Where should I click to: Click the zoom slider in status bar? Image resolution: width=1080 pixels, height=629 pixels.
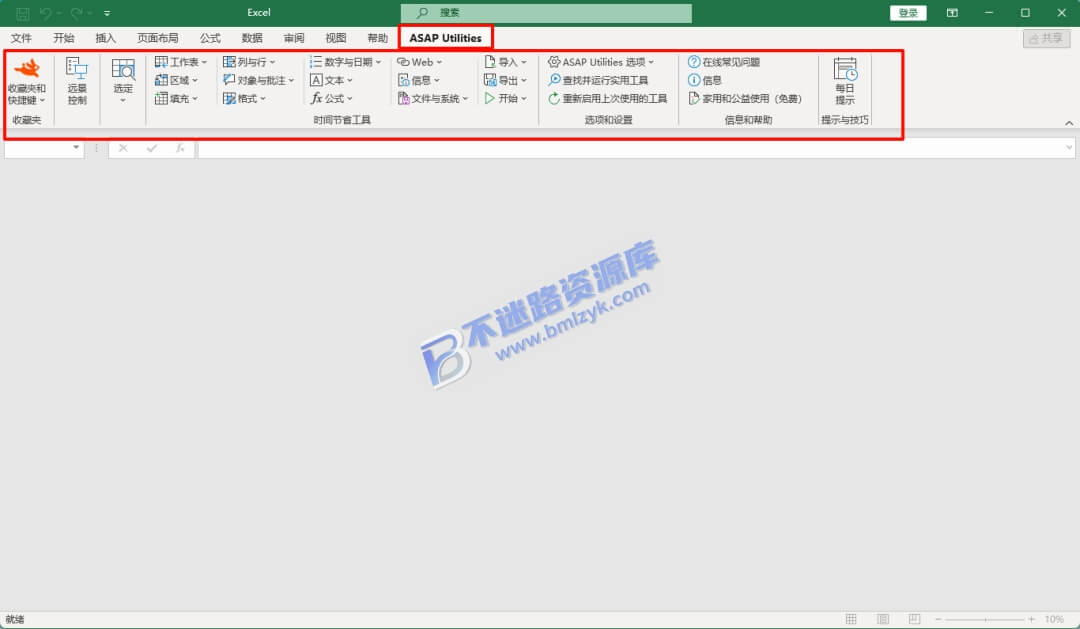(x=985, y=619)
